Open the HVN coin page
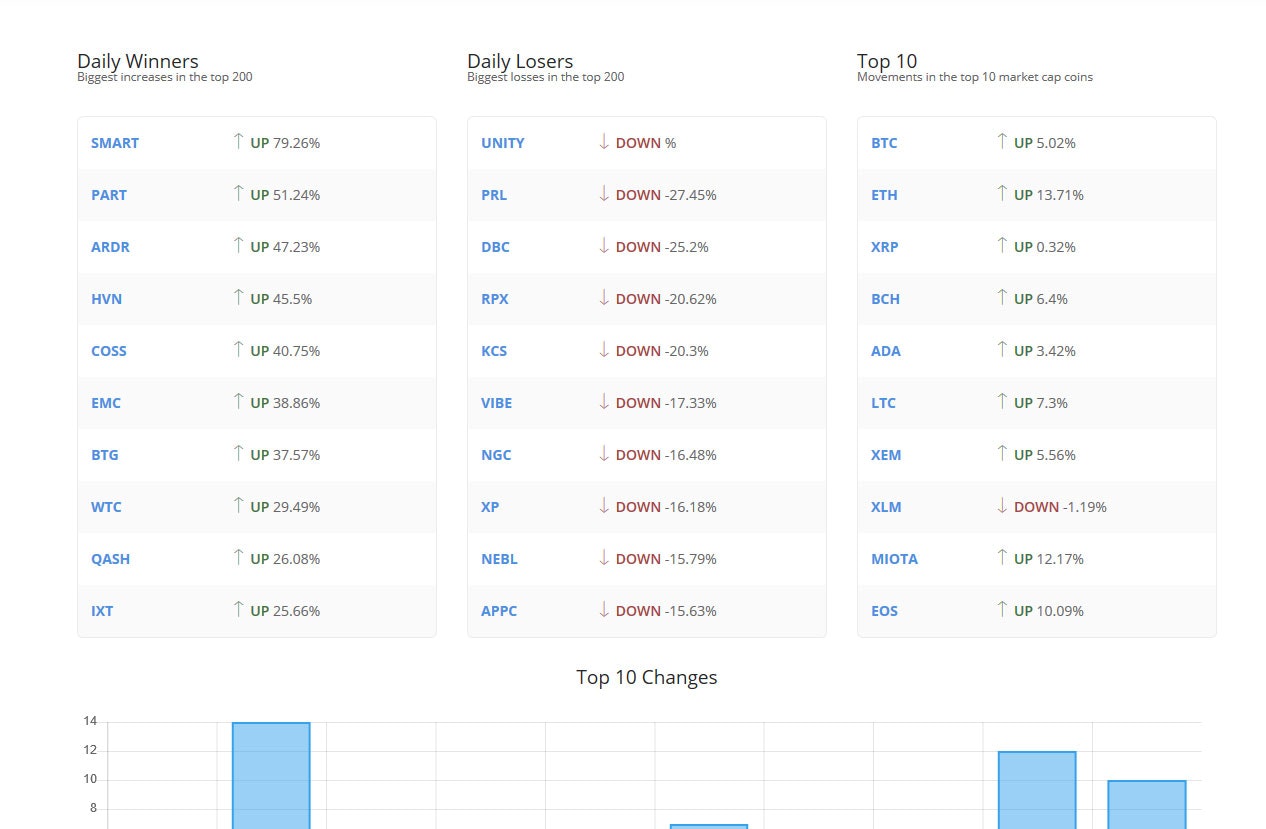This screenshot has width=1266, height=829. (106, 299)
